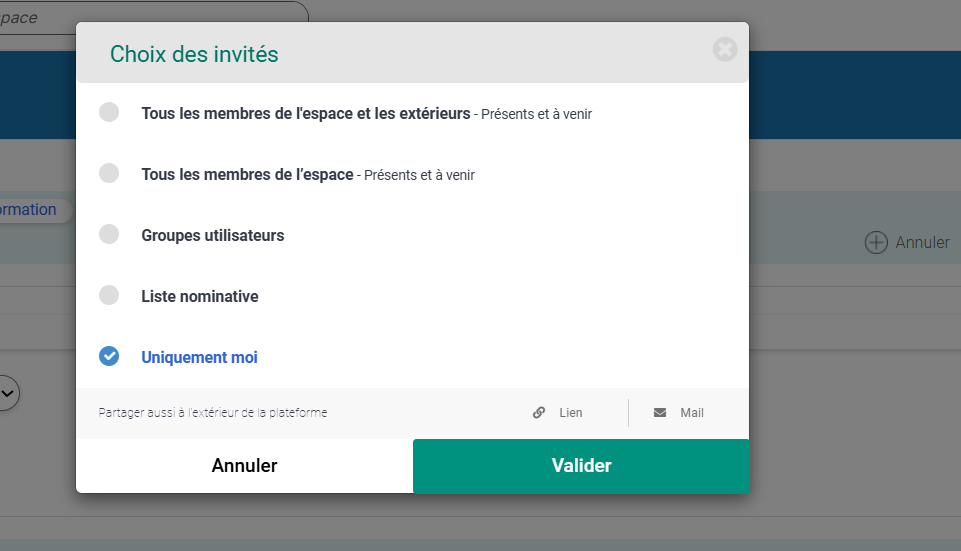Click the Liste nominative label

pyautogui.click(x=200, y=296)
